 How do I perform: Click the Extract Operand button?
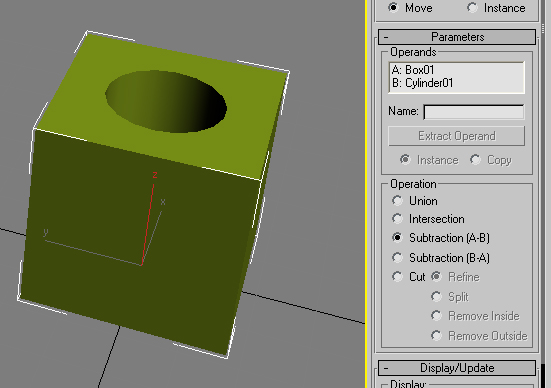point(456,136)
